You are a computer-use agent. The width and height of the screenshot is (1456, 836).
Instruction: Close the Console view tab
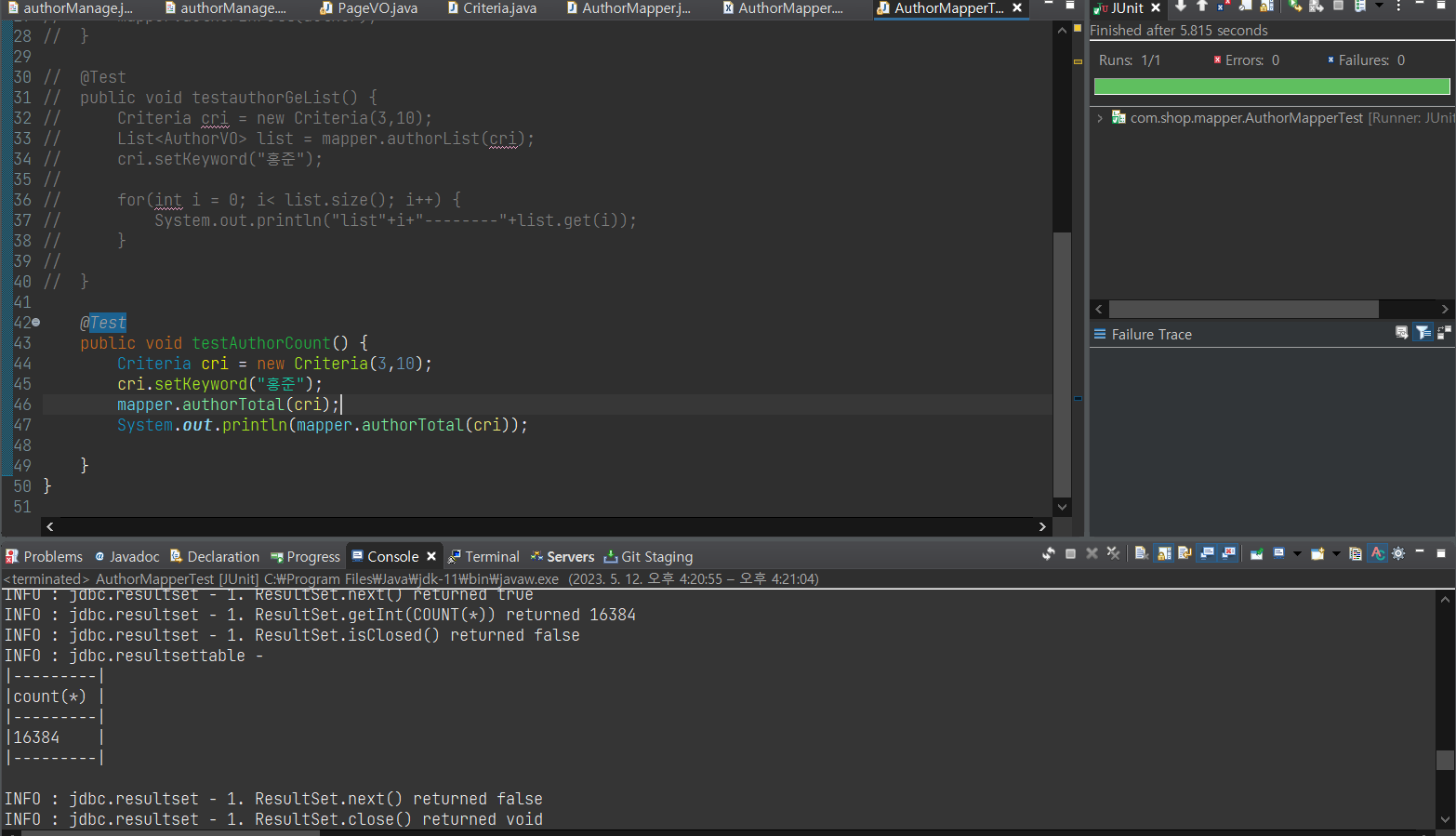(431, 556)
